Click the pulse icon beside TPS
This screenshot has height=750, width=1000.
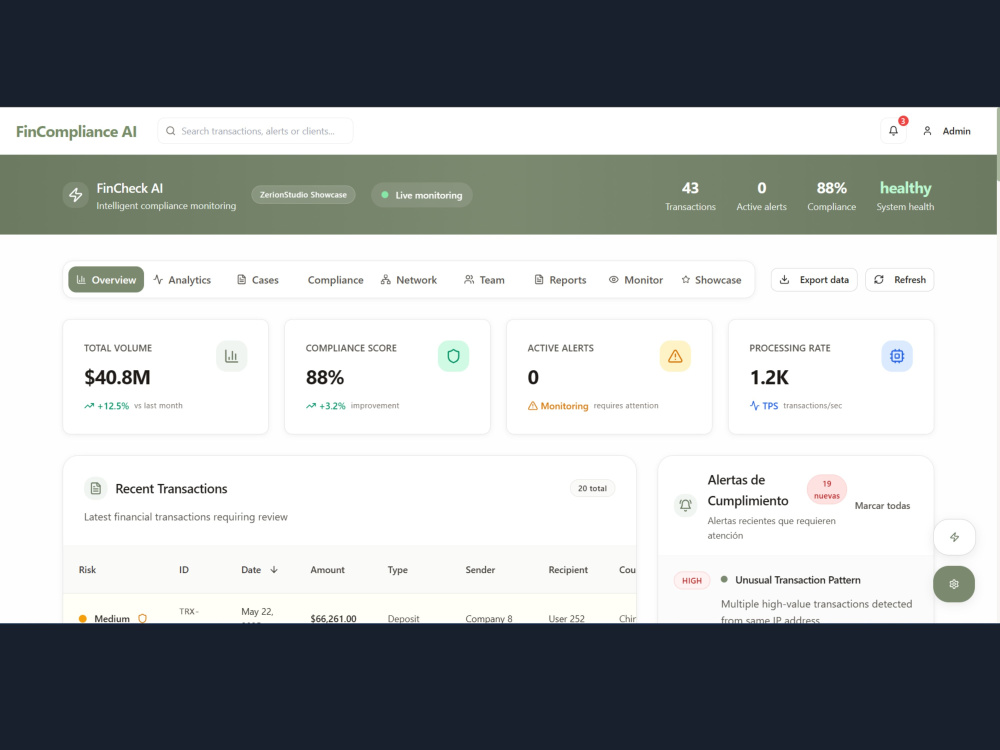tap(754, 406)
